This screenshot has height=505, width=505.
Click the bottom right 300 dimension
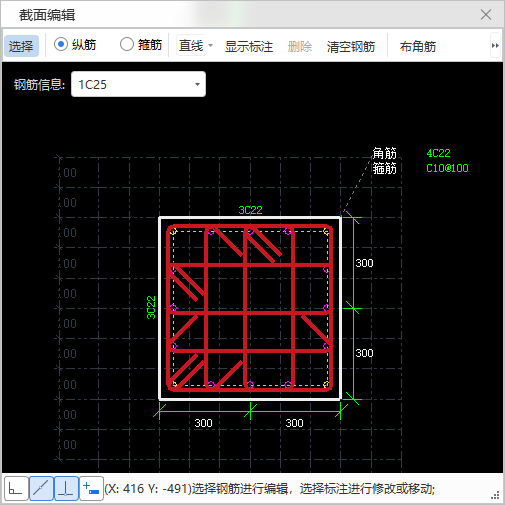pos(294,423)
